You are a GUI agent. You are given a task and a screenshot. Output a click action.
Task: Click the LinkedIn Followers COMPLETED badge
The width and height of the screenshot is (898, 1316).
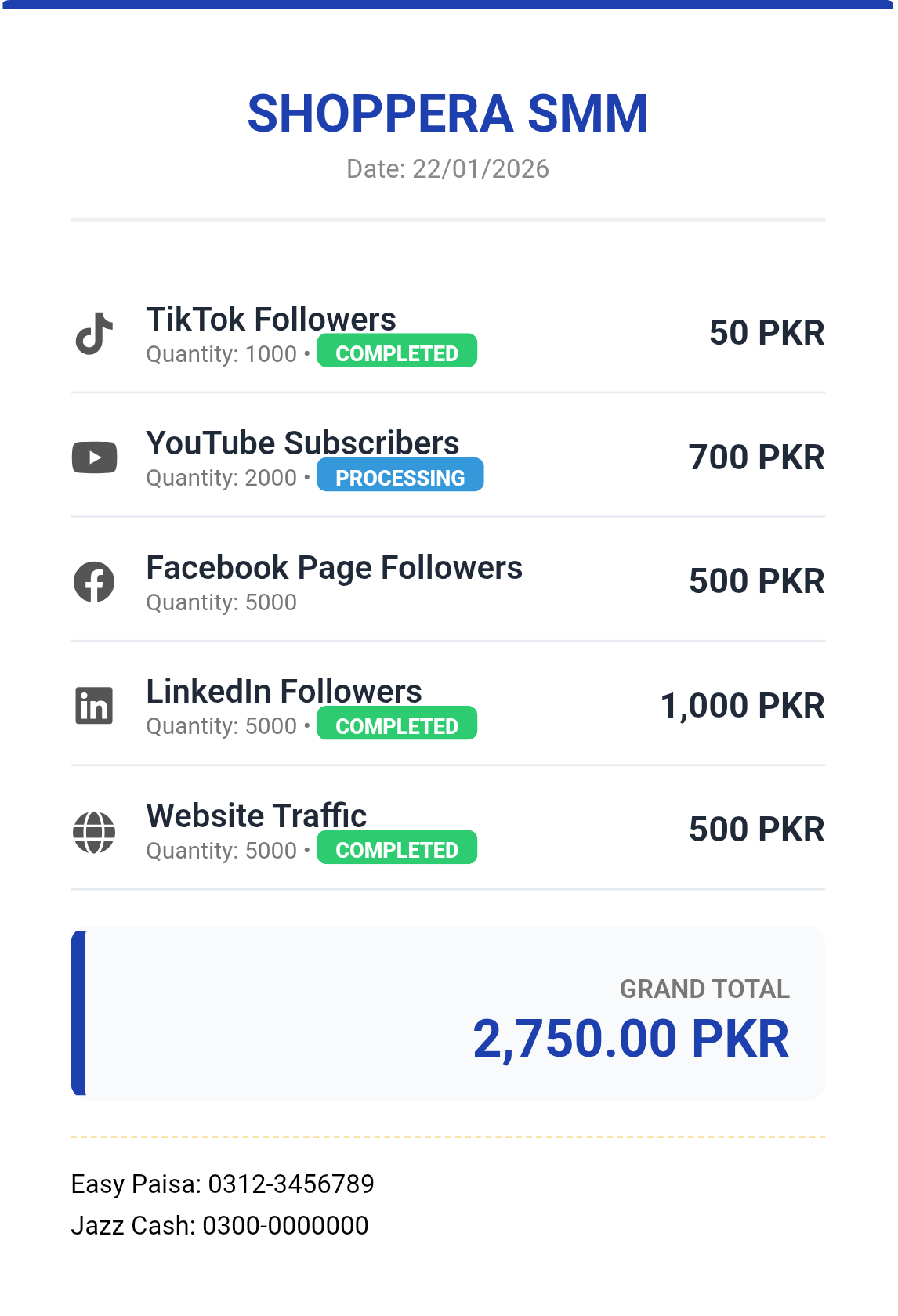tap(396, 725)
